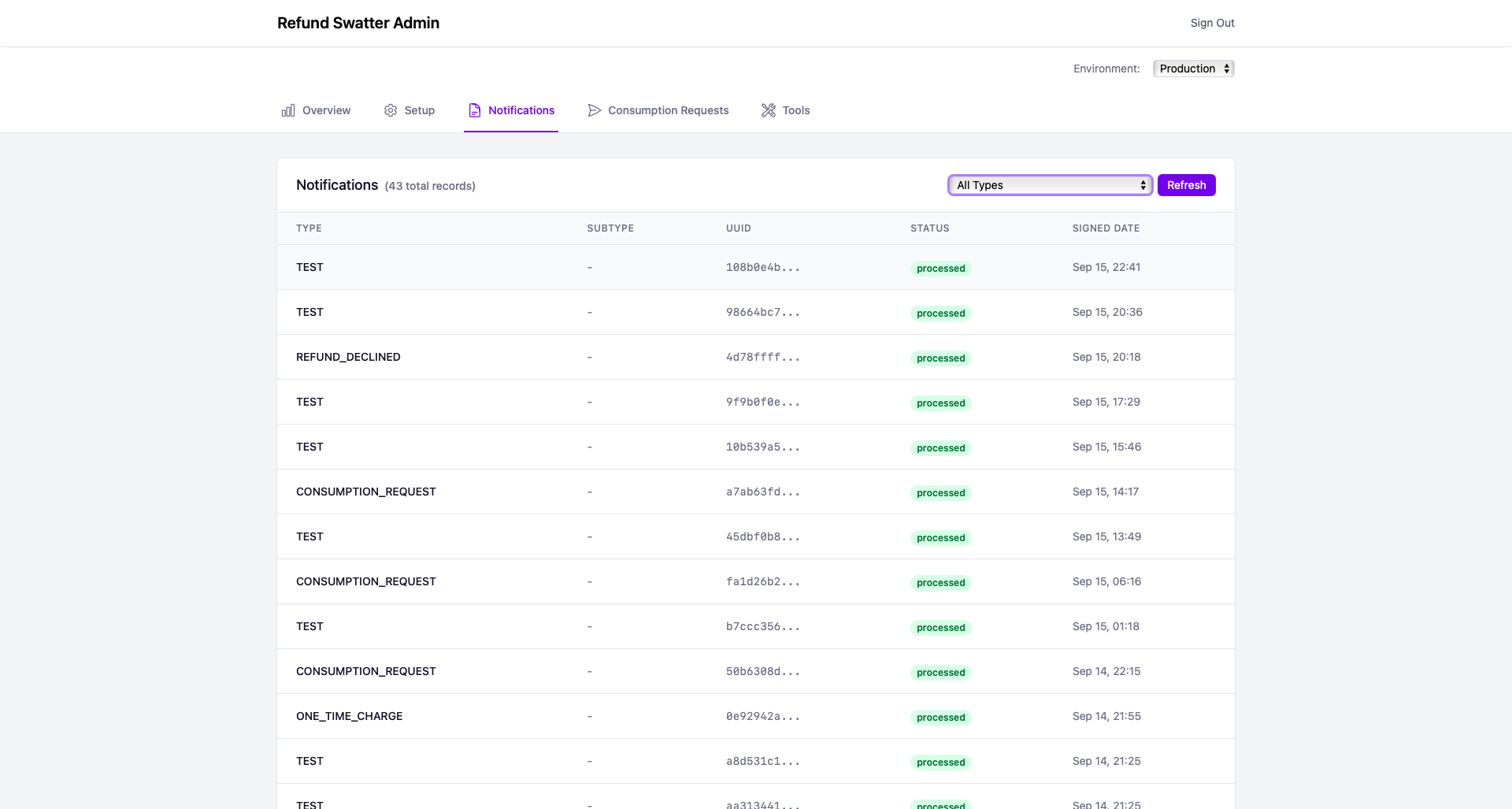Click processed status for ONE_TIME_CHARGE row
The width and height of the screenshot is (1512, 809).
(941, 718)
